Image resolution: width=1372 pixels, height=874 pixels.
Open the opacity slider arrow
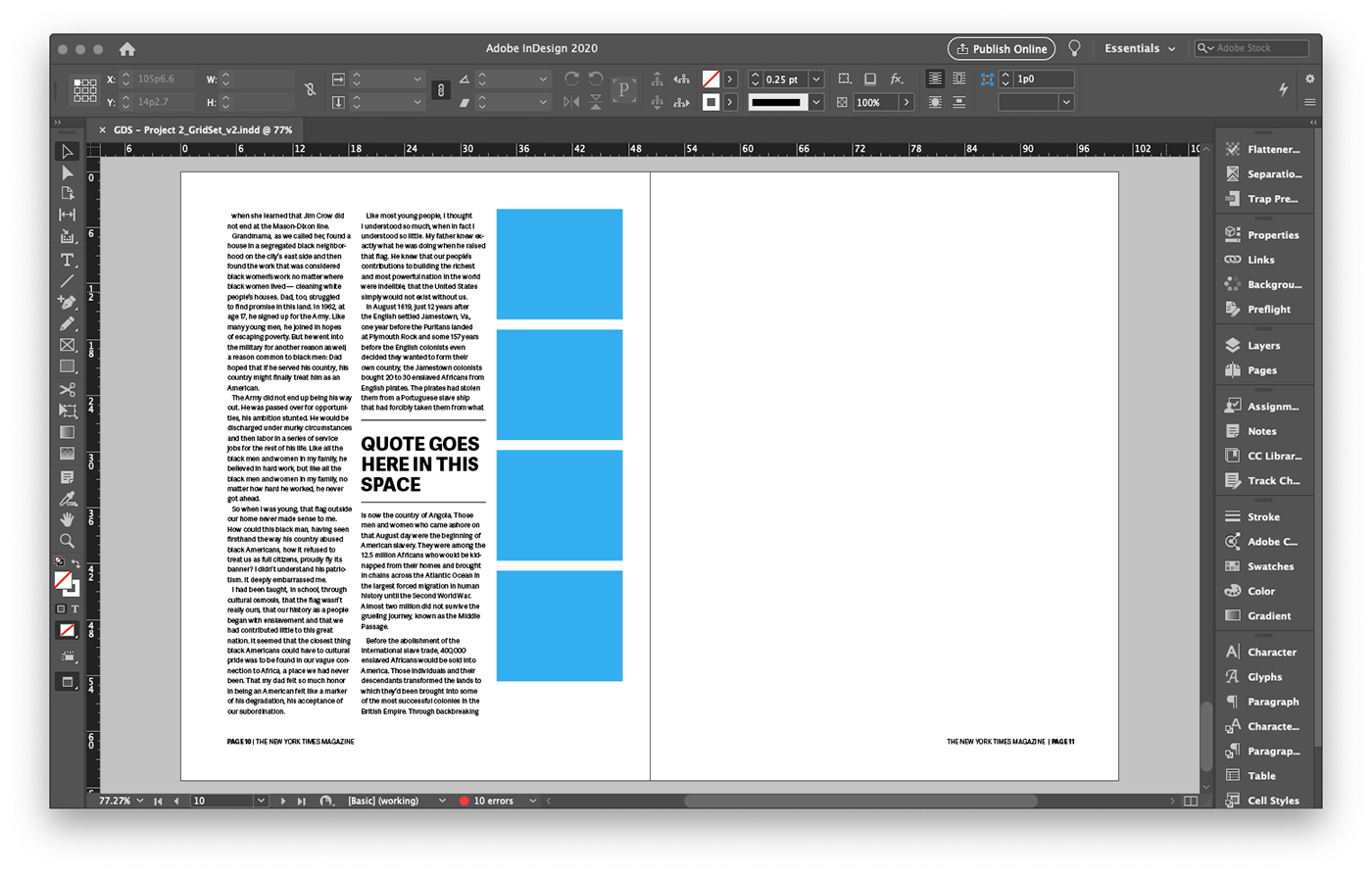click(906, 102)
